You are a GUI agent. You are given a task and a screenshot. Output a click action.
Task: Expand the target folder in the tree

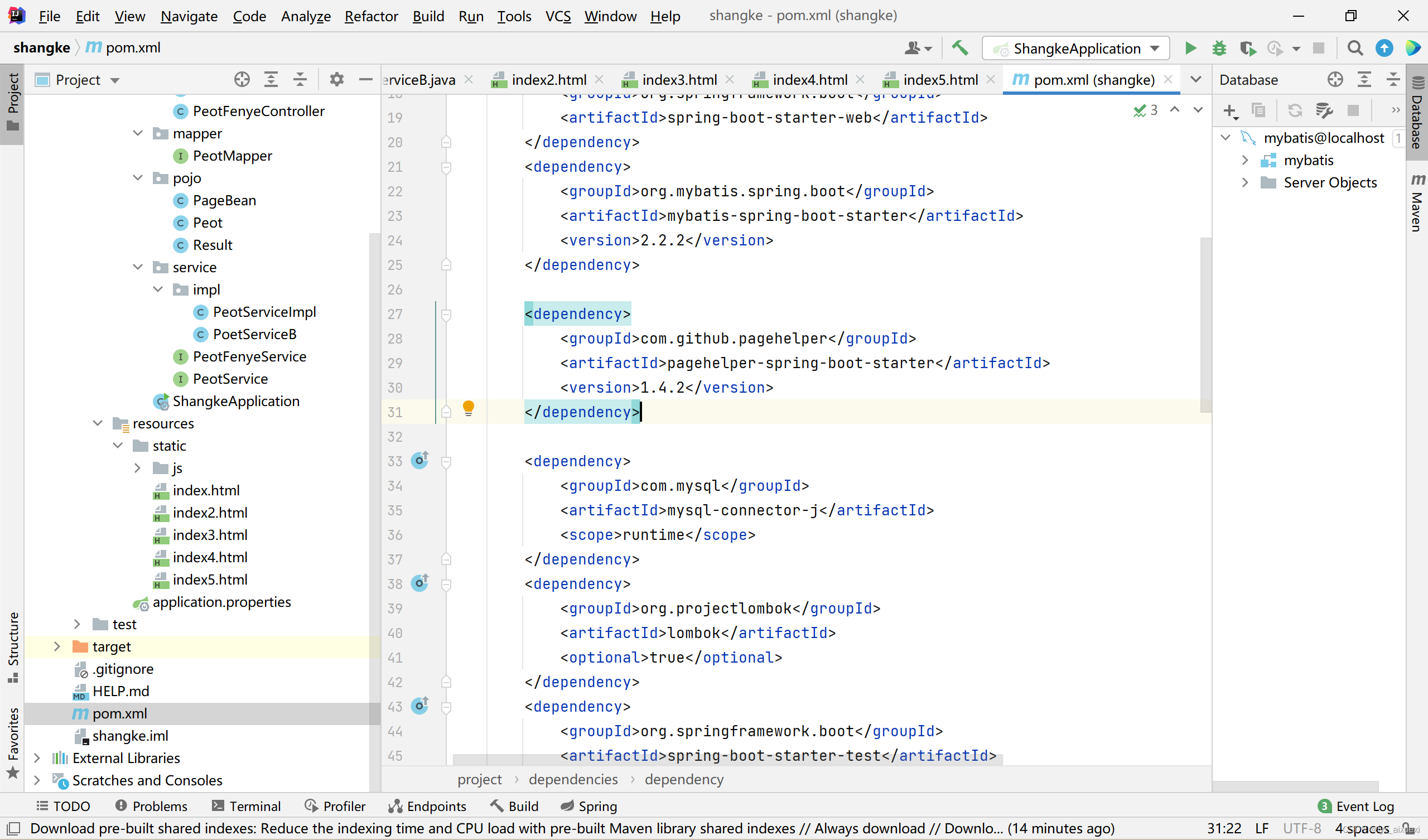point(57,646)
